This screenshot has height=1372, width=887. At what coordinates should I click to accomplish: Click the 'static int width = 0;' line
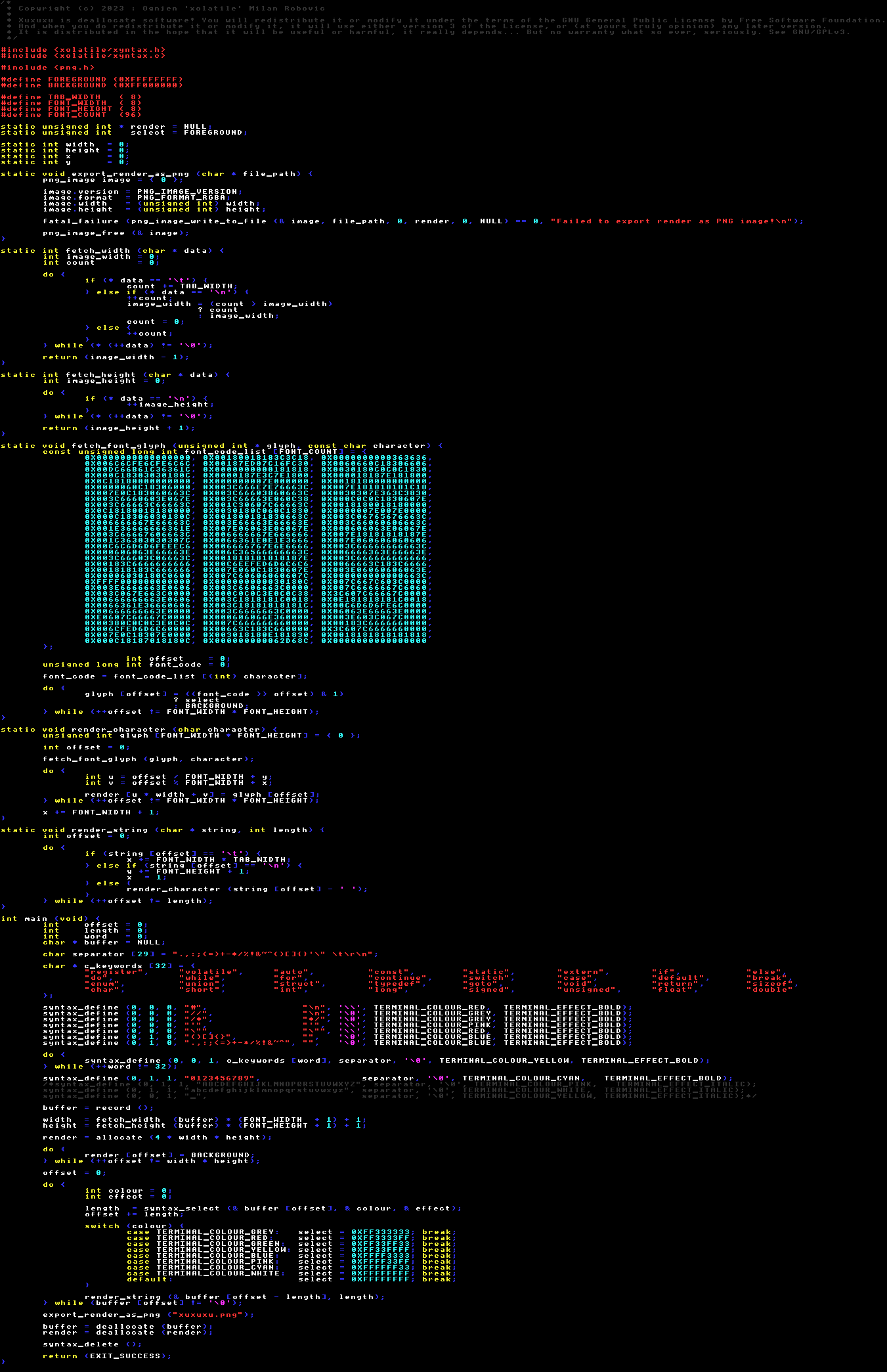65,144
